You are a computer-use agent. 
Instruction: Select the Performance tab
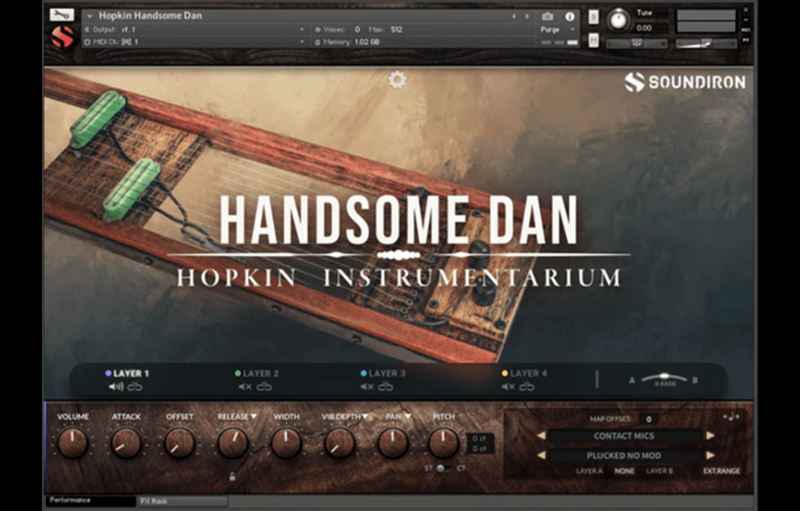point(70,500)
